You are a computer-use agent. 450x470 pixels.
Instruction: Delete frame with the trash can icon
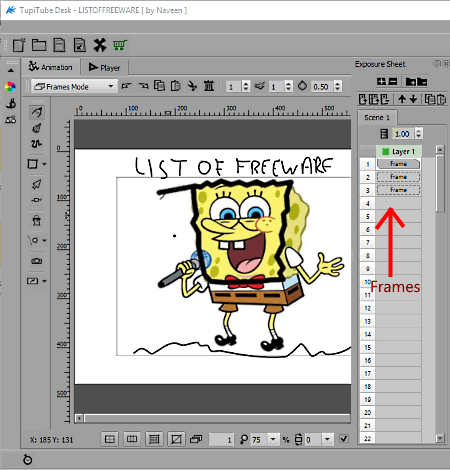coord(209,86)
